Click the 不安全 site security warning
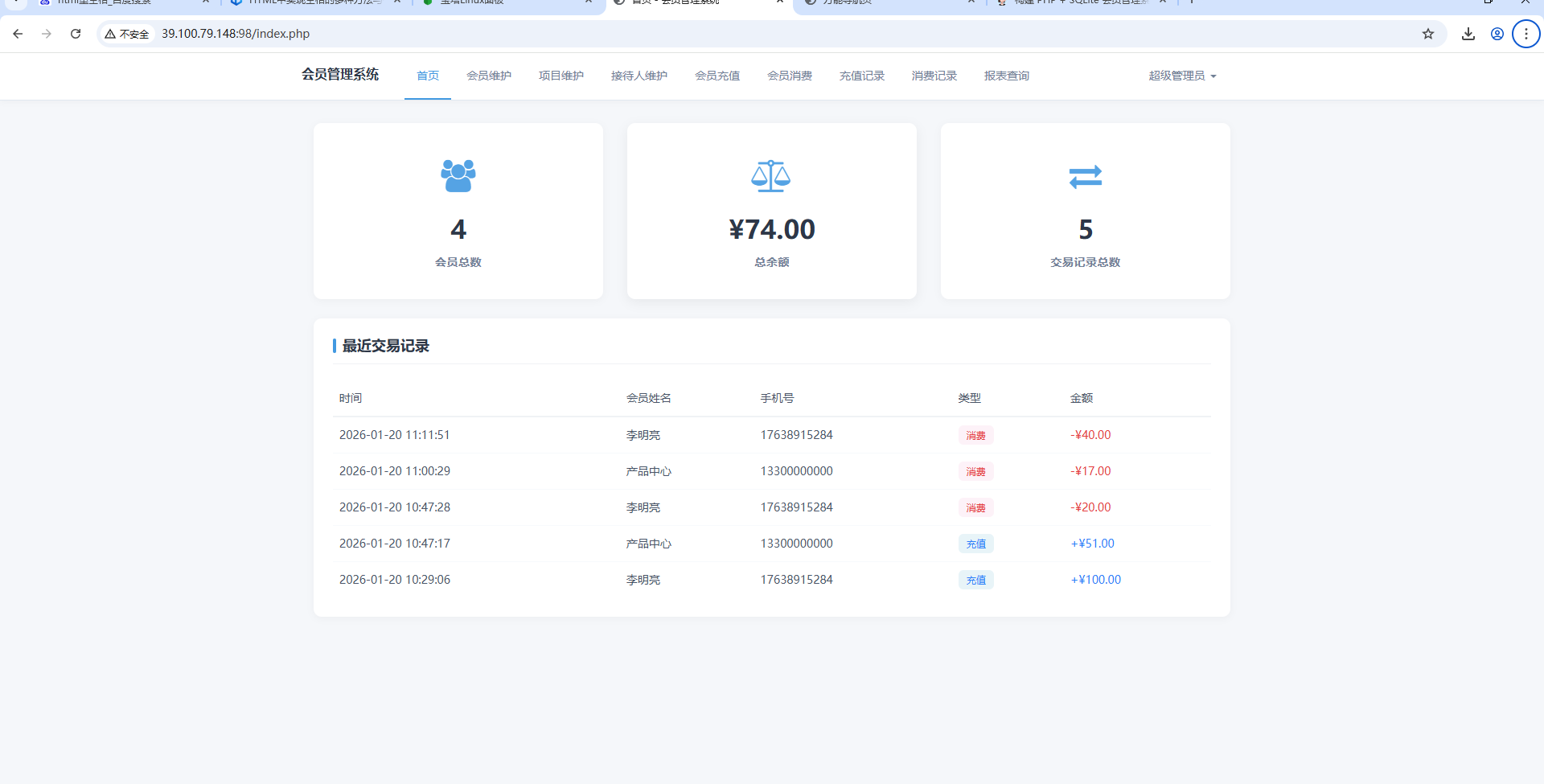Viewport: 1544px width, 784px height. (x=127, y=34)
